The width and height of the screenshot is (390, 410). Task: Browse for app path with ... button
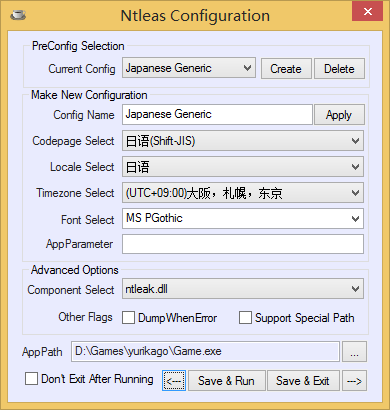pos(354,351)
